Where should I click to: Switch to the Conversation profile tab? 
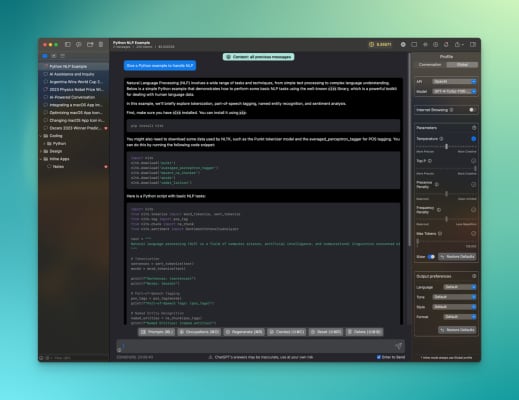point(430,65)
